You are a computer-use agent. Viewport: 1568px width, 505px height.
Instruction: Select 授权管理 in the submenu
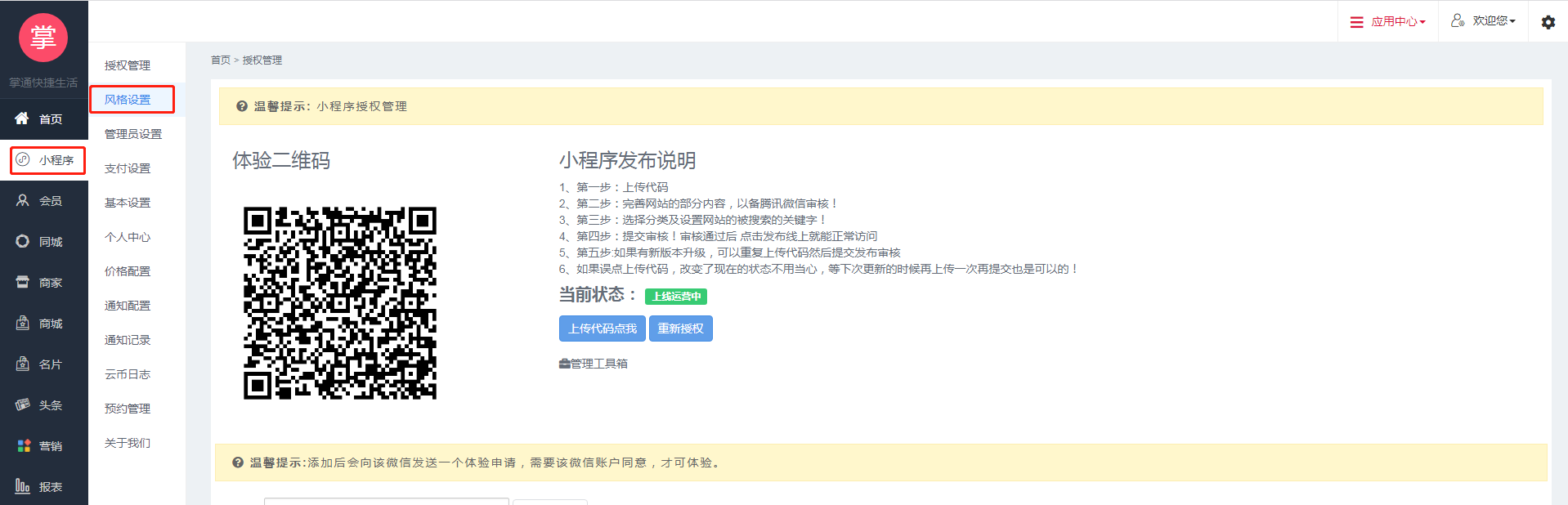(x=128, y=65)
